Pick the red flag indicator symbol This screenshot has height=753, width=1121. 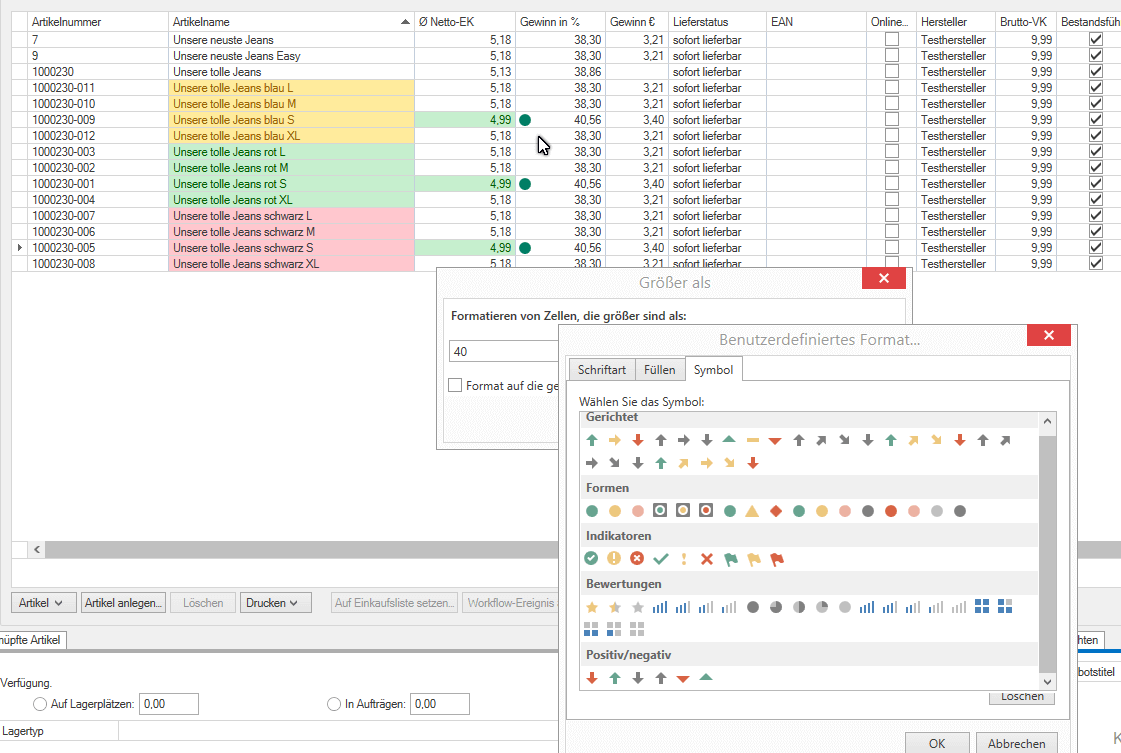776,558
